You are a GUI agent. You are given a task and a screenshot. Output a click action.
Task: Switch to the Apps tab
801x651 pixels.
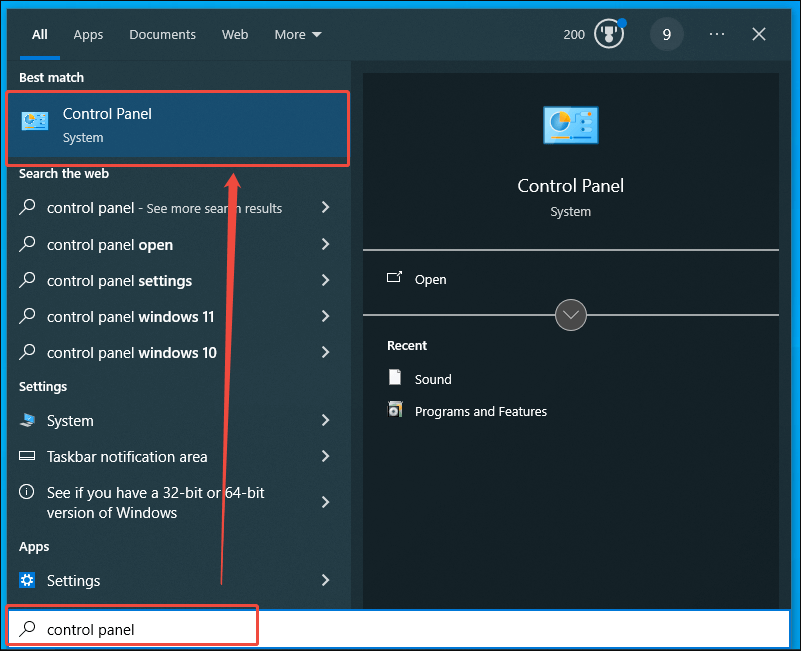(88, 34)
